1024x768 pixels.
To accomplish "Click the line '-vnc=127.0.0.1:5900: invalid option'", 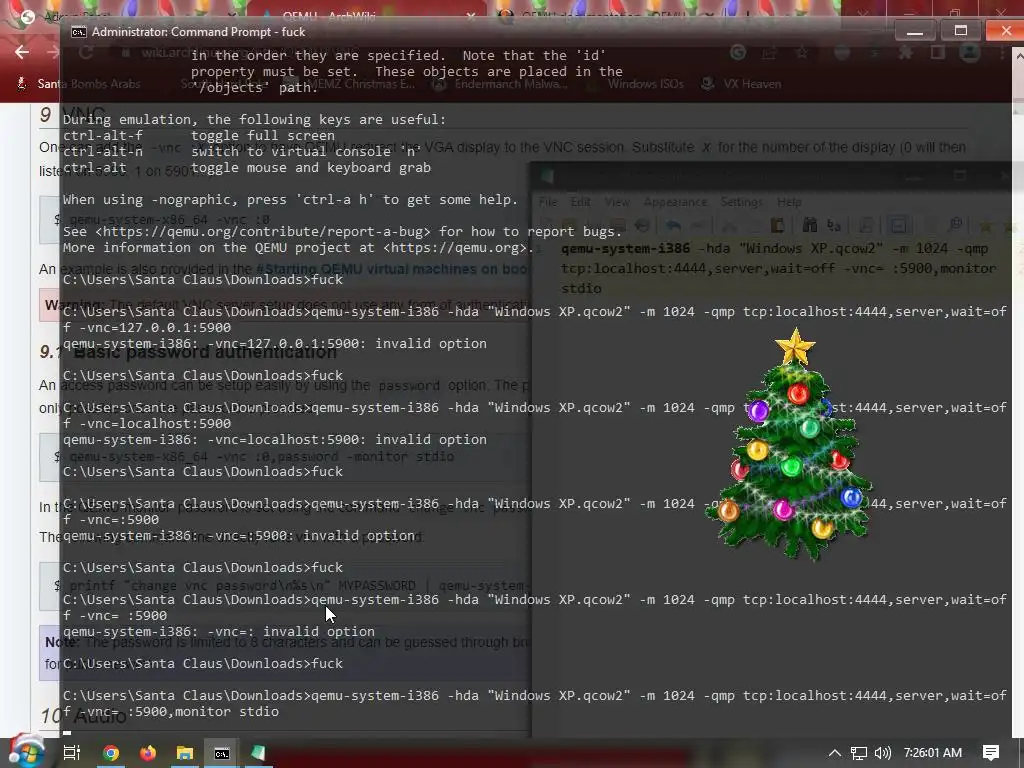I will (x=275, y=344).
